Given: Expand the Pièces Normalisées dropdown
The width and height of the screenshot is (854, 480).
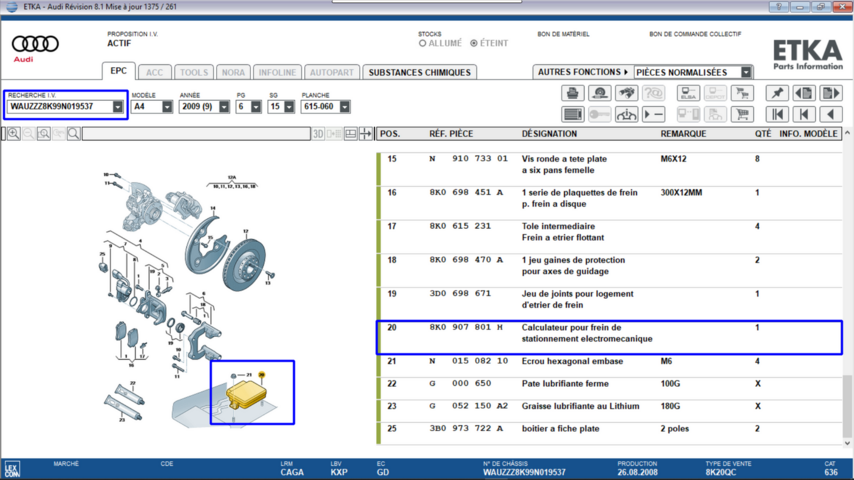Looking at the screenshot, I should pos(746,72).
